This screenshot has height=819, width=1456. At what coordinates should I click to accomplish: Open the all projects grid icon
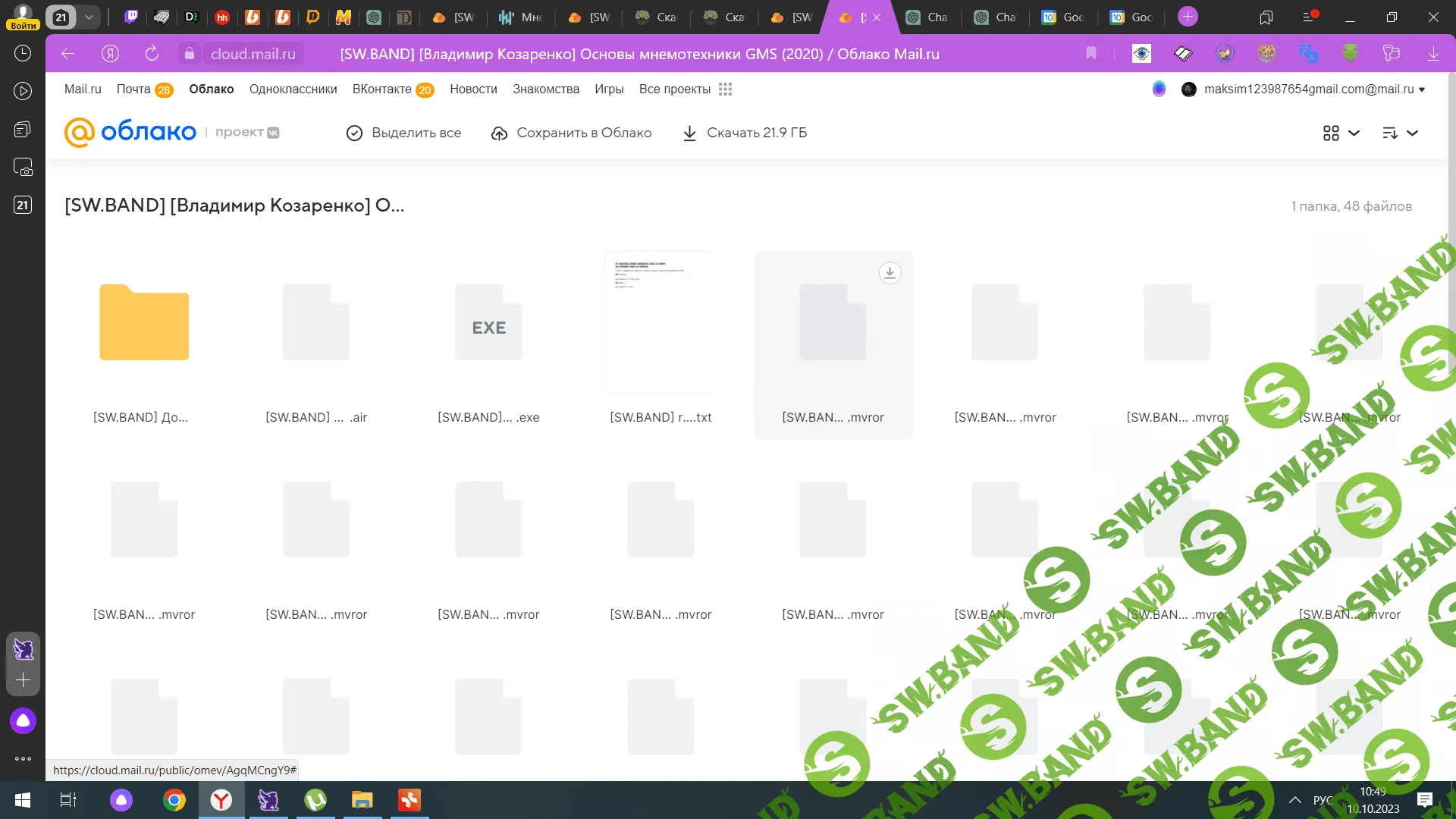click(x=725, y=89)
